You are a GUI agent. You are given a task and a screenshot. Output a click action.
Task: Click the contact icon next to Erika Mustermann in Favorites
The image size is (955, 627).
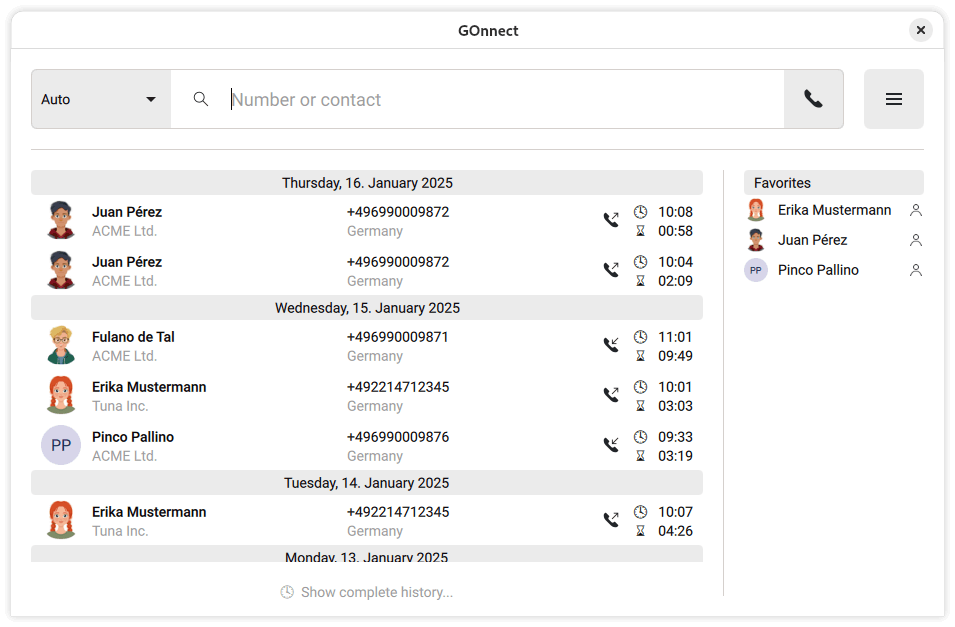[916, 210]
